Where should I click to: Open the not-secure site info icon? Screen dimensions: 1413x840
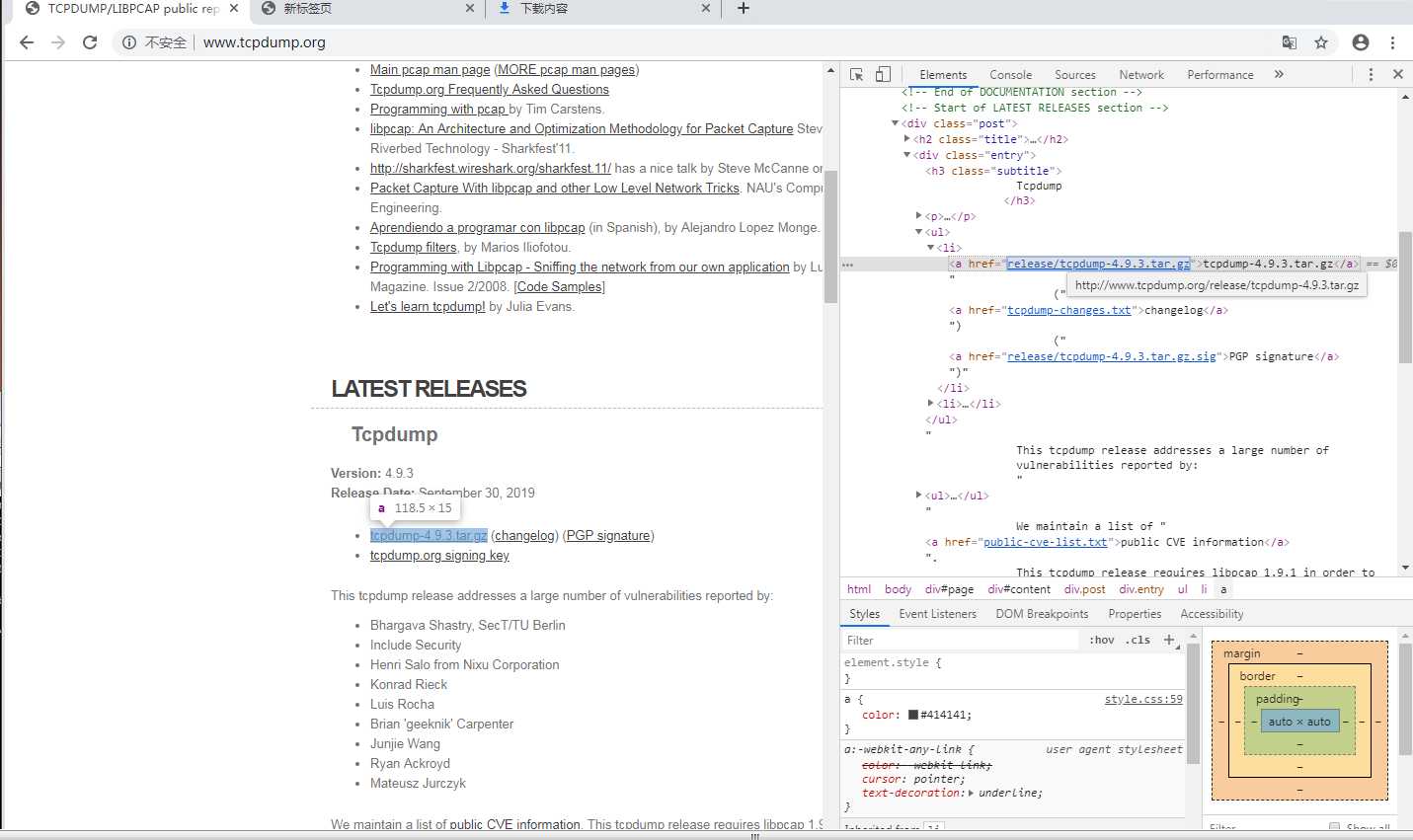tap(129, 42)
